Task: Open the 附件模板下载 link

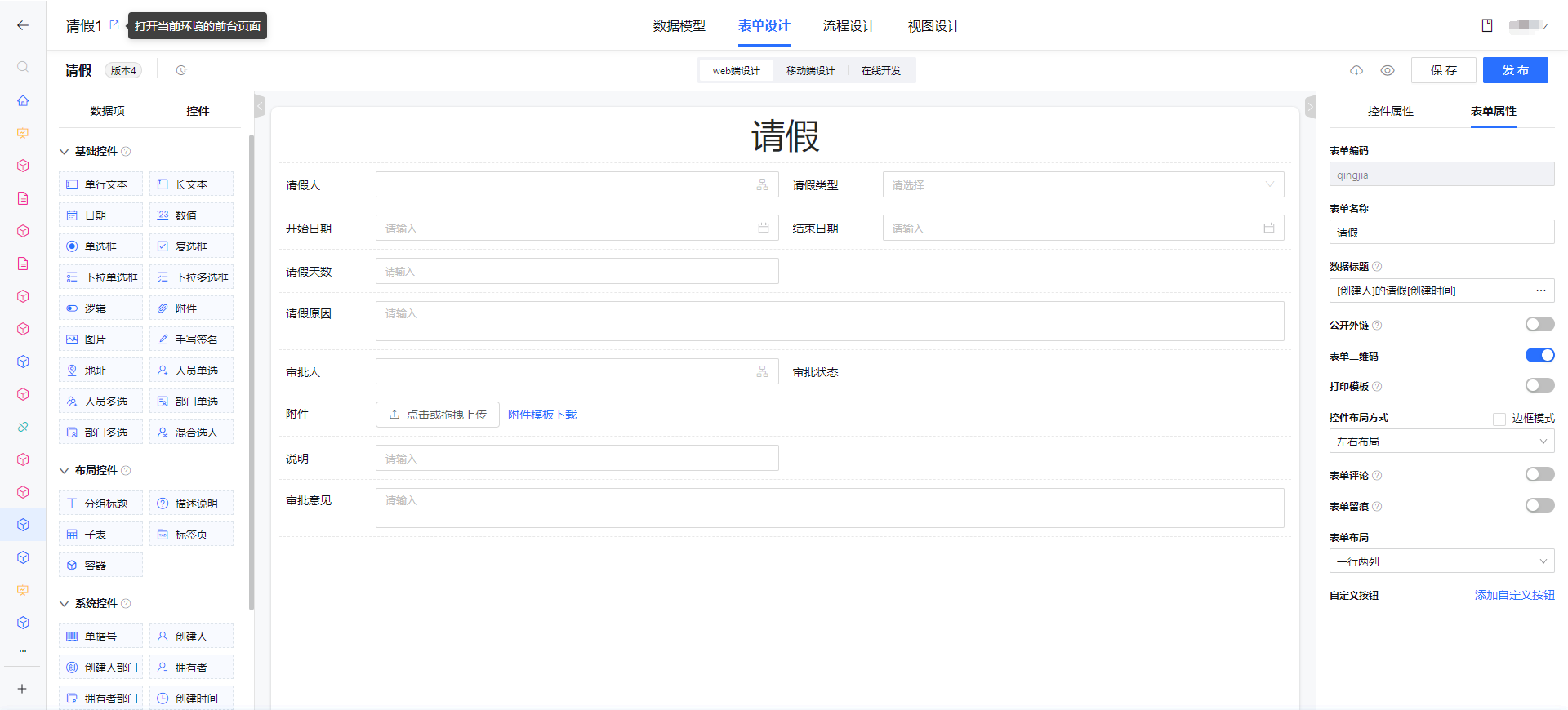Action: 542,415
